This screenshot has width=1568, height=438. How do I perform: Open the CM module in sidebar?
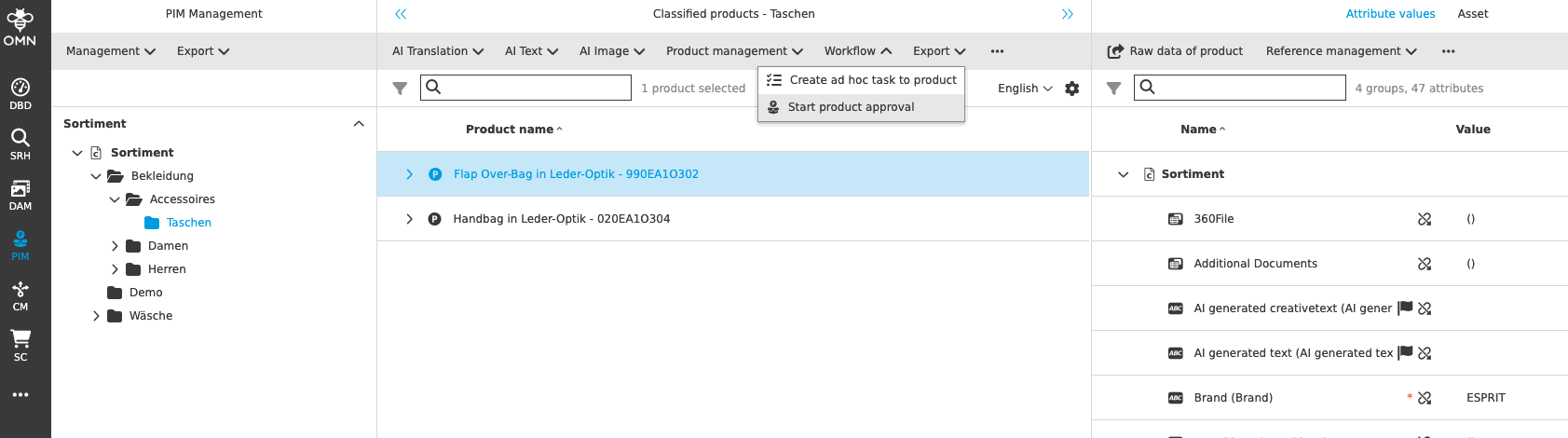(x=20, y=295)
